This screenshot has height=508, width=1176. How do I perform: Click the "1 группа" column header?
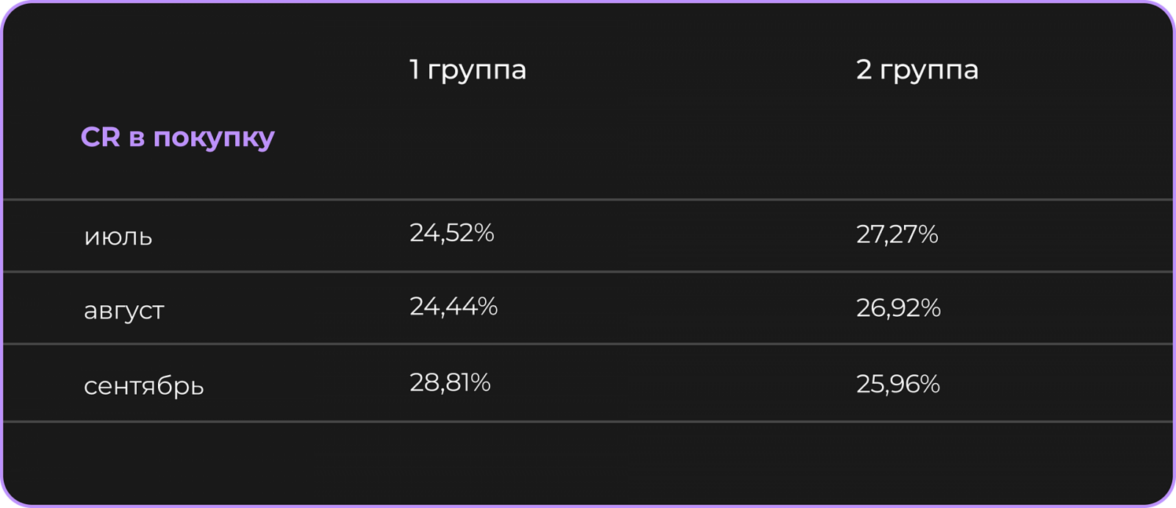tap(467, 70)
